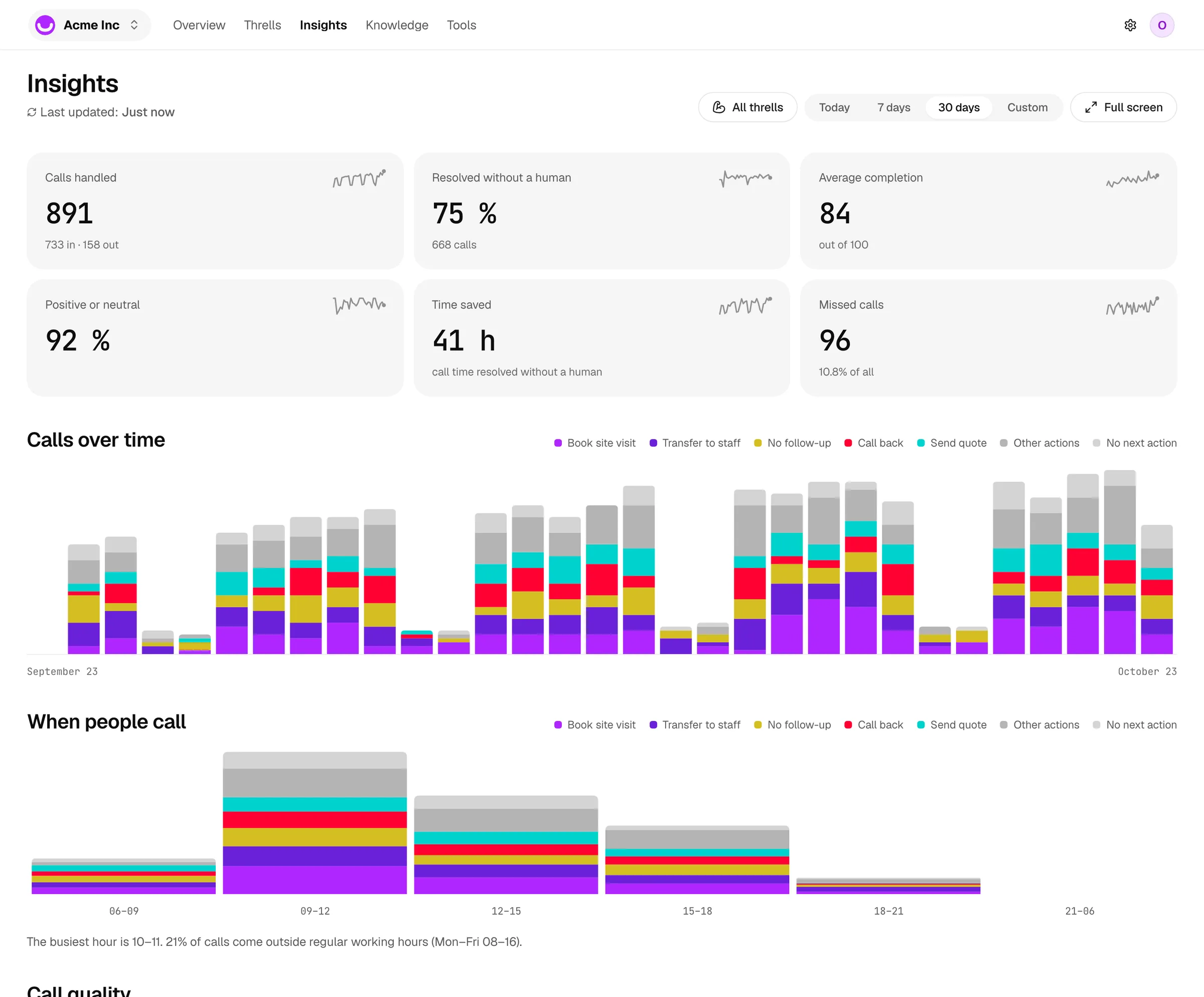Open the user avatar menu

(1161, 25)
